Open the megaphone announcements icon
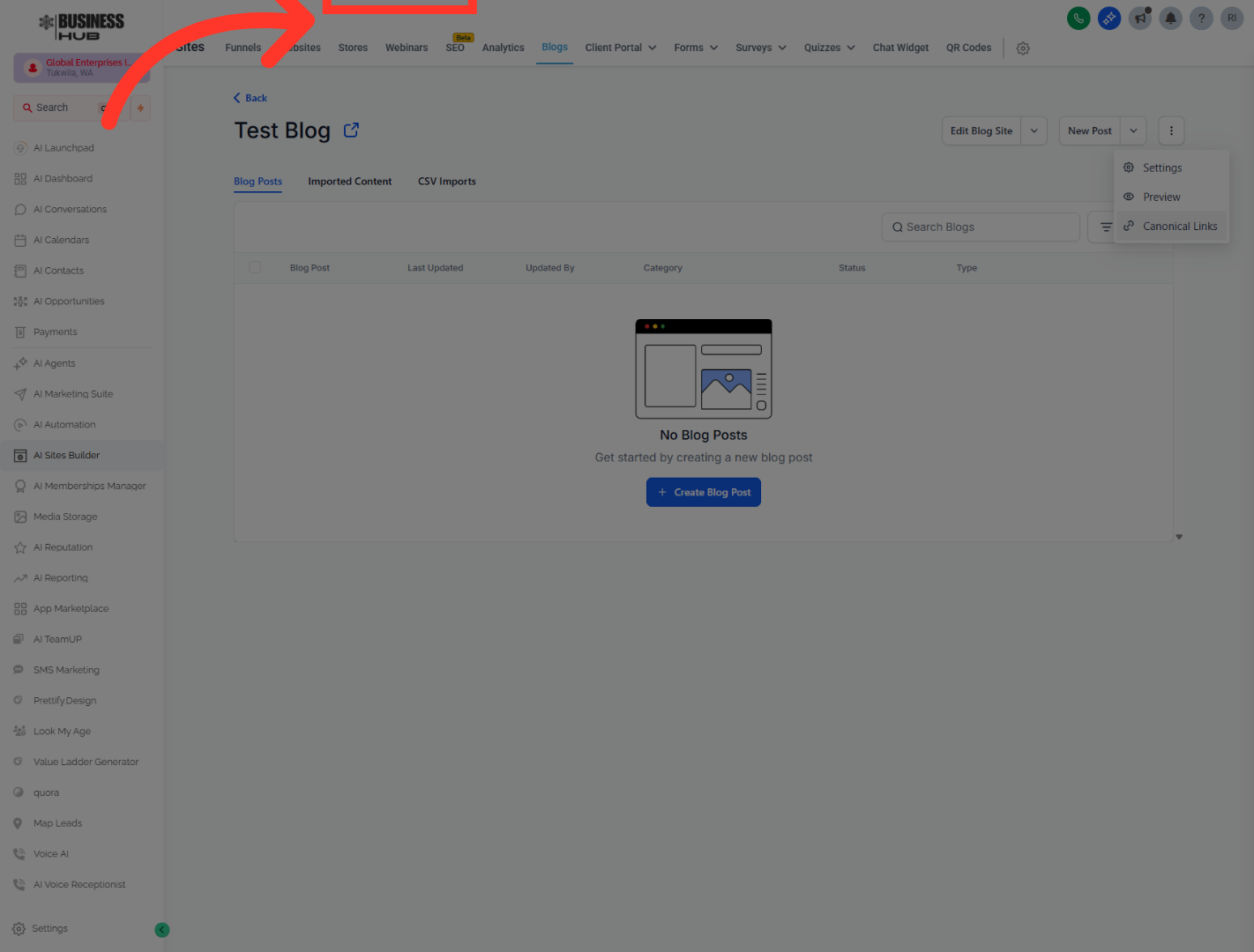 1140,18
